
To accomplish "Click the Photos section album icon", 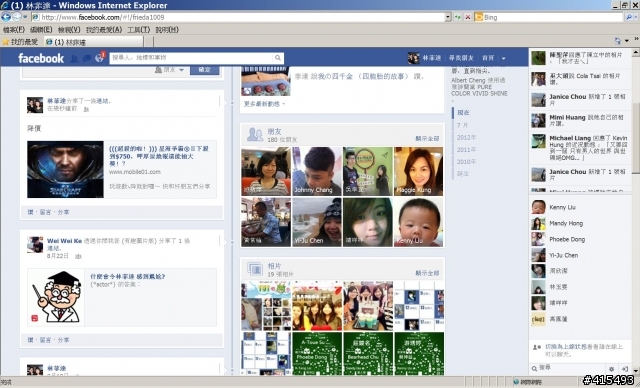I will point(255,269).
